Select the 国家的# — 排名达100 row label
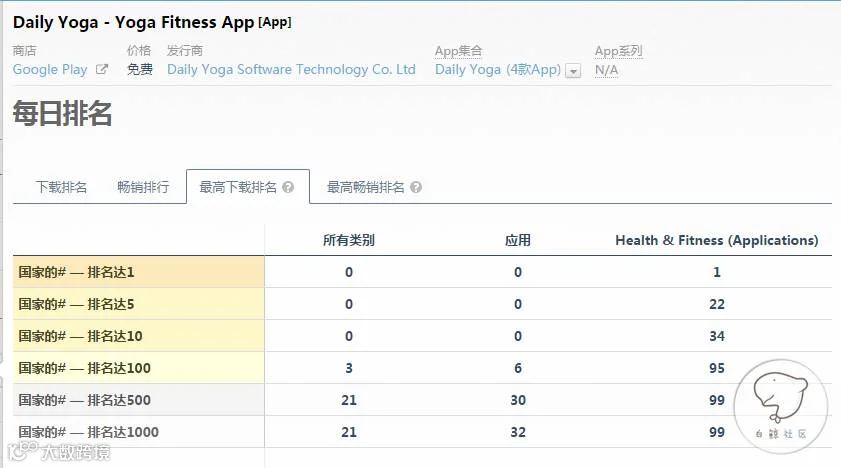The image size is (841, 468). (x=84, y=368)
